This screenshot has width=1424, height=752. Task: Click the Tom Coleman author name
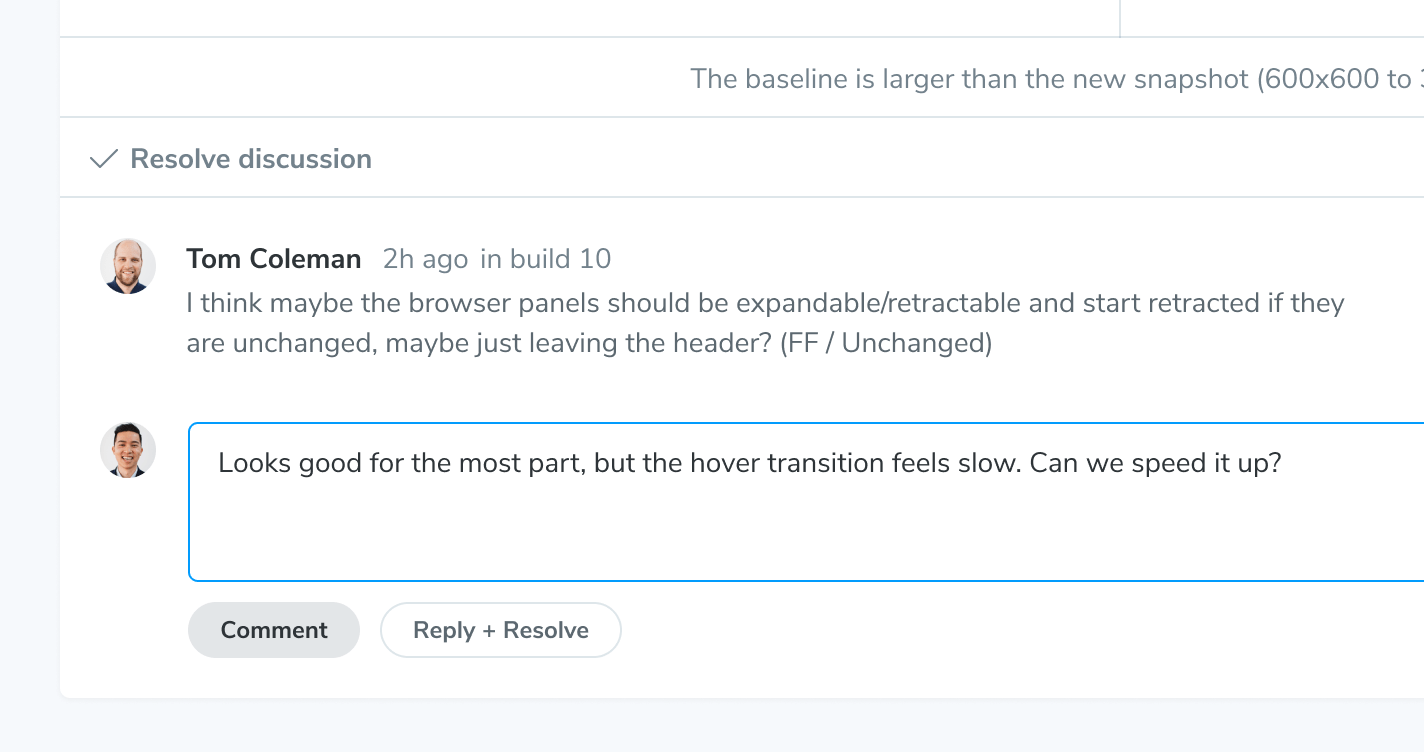tap(273, 259)
